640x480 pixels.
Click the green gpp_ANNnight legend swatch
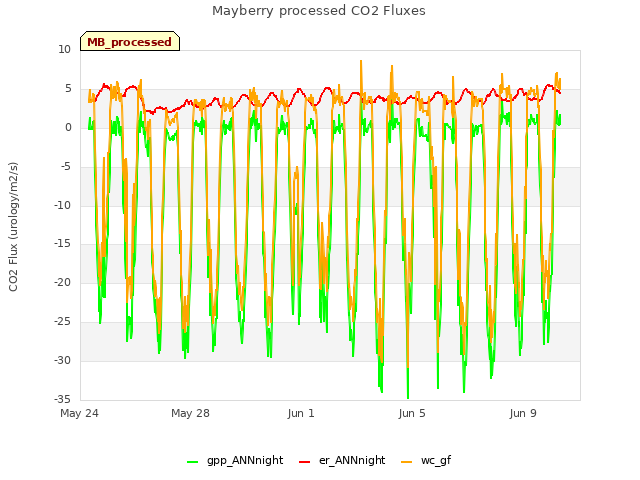click(x=192, y=462)
